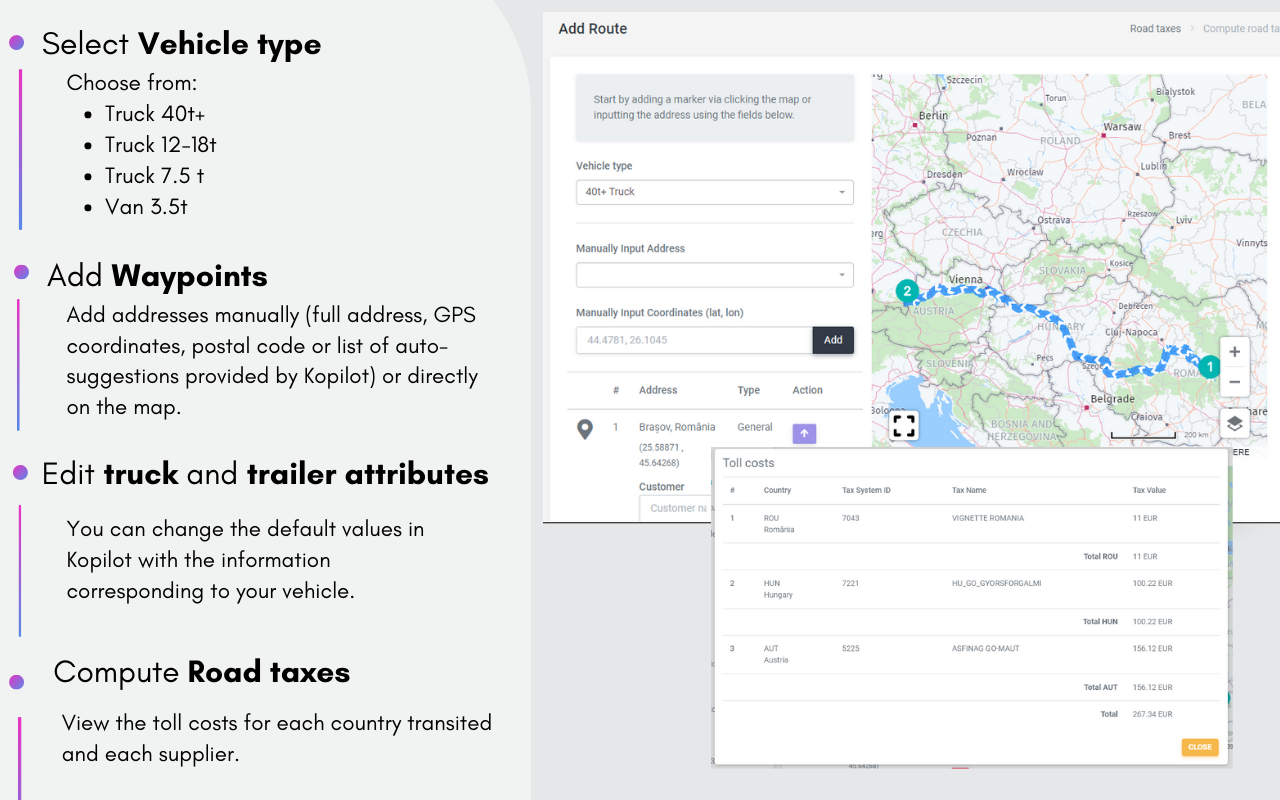Click the VIGNETTE ROMANIA row in toll table

coord(987,518)
